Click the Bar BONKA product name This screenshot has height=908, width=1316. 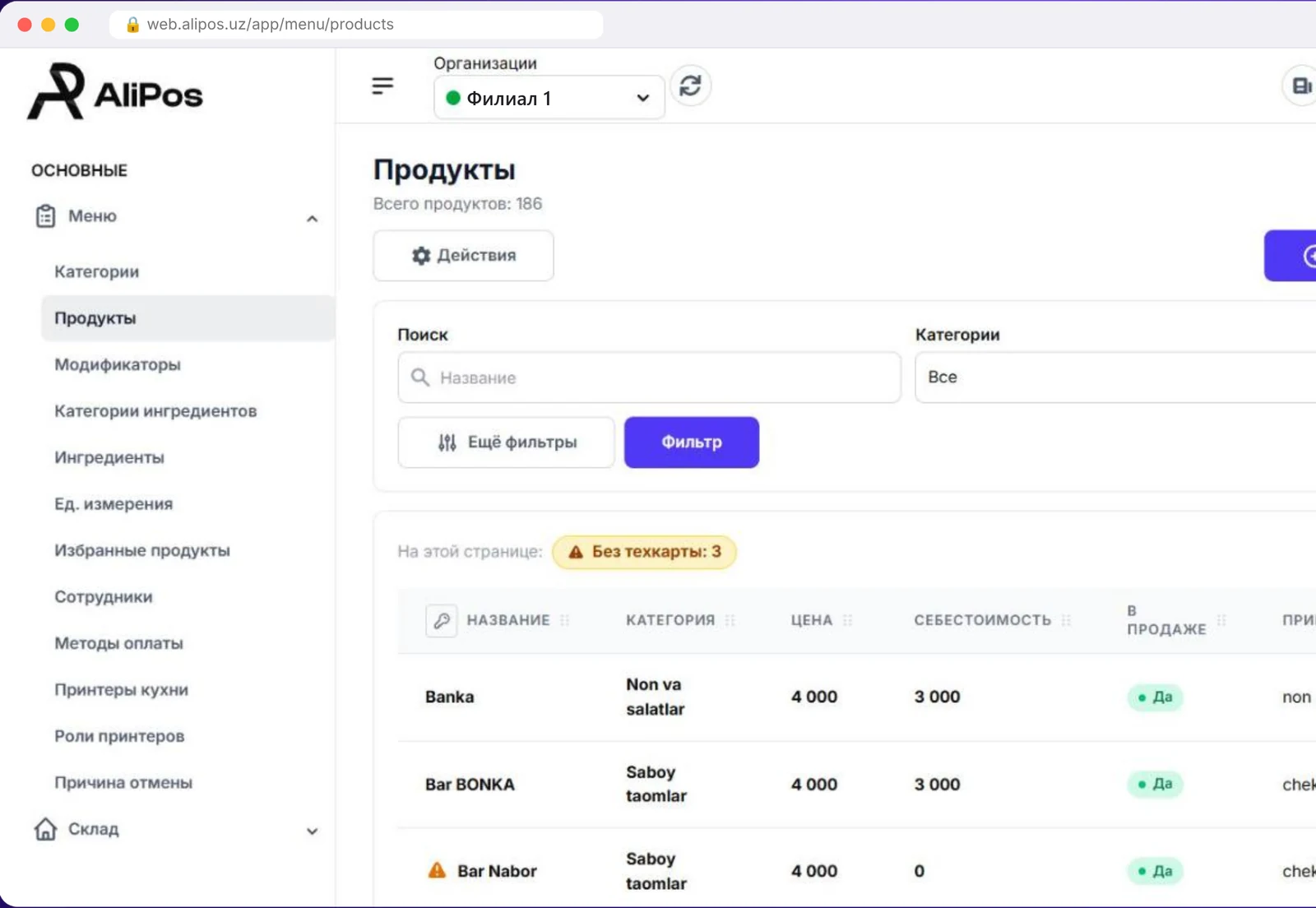(x=470, y=785)
